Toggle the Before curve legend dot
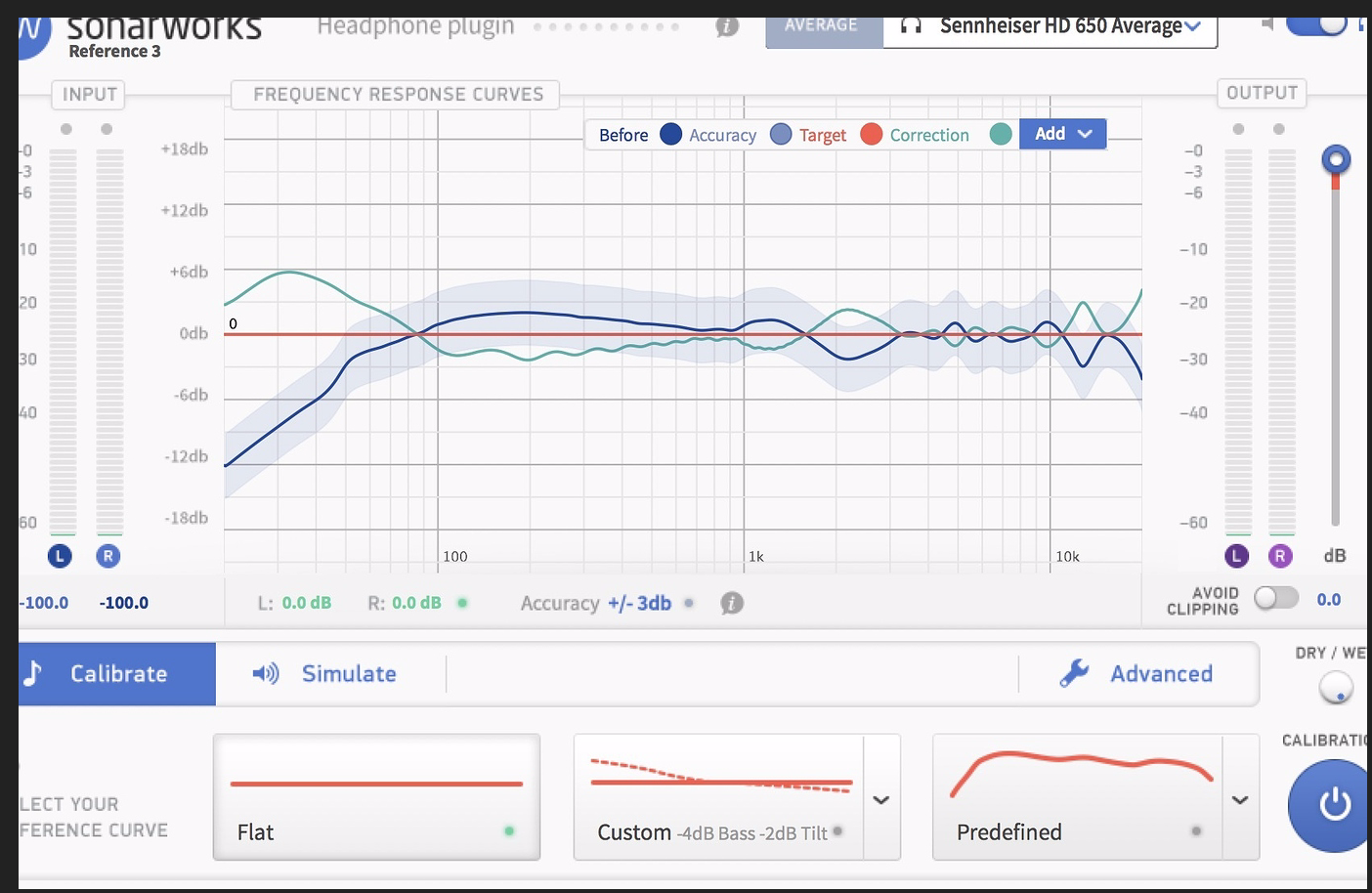The width and height of the screenshot is (1372, 893). (670, 134)
